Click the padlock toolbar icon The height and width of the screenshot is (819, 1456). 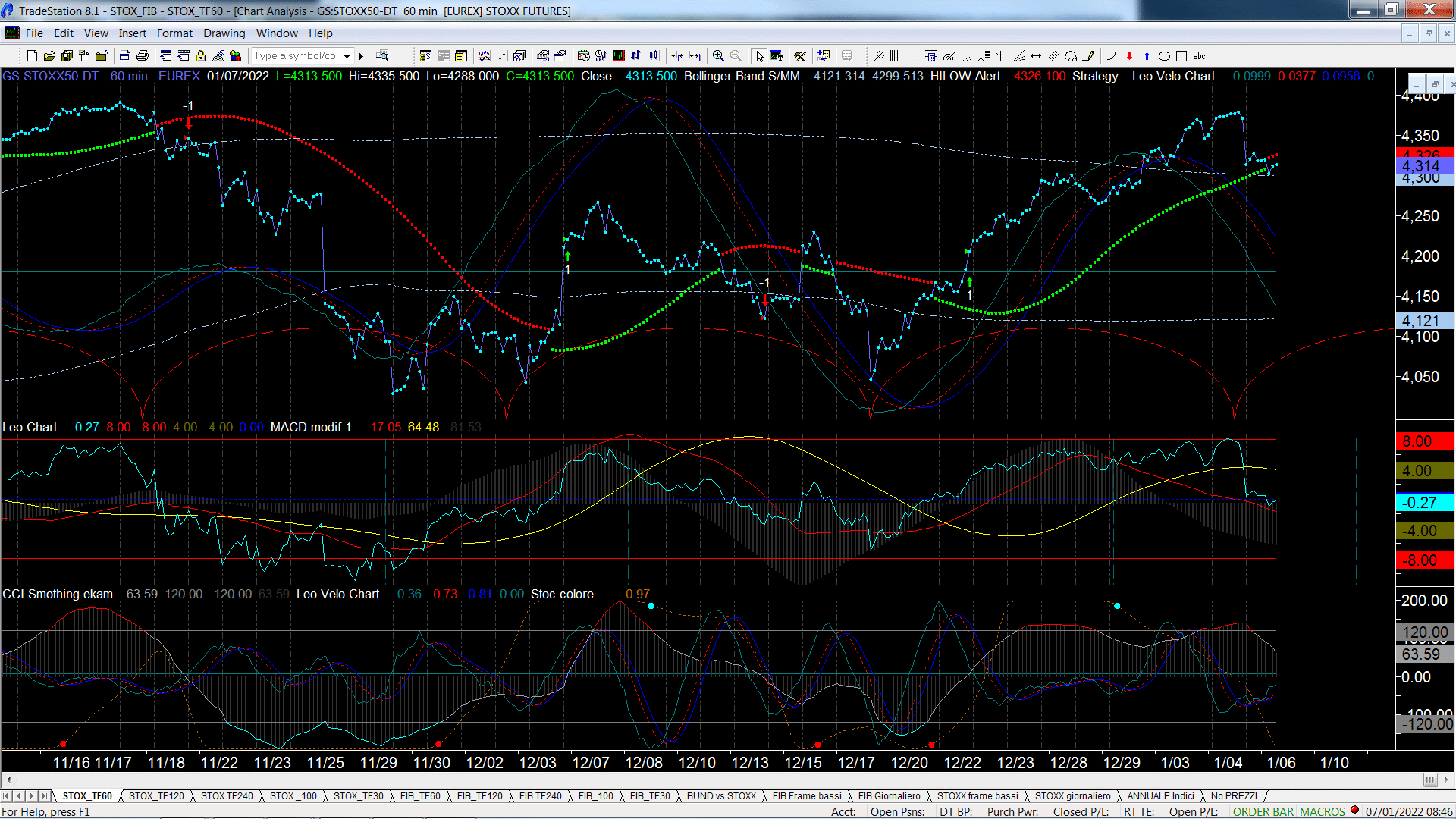tap(201, 55)
